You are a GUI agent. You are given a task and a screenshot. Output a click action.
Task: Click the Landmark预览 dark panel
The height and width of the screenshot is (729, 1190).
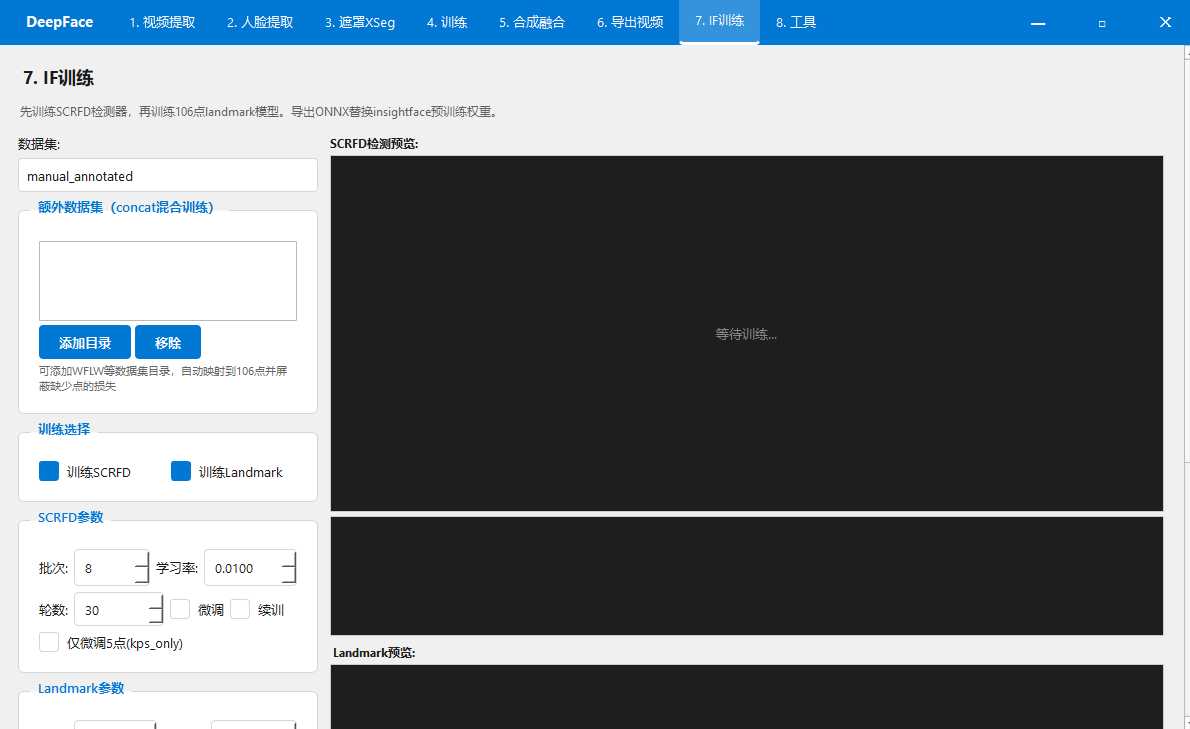(x=747, y=696)
